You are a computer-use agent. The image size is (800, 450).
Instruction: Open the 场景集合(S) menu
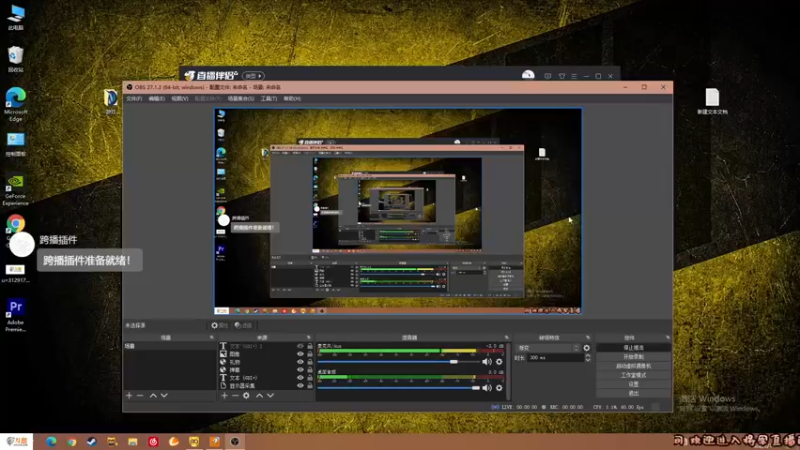pos(241,98)
